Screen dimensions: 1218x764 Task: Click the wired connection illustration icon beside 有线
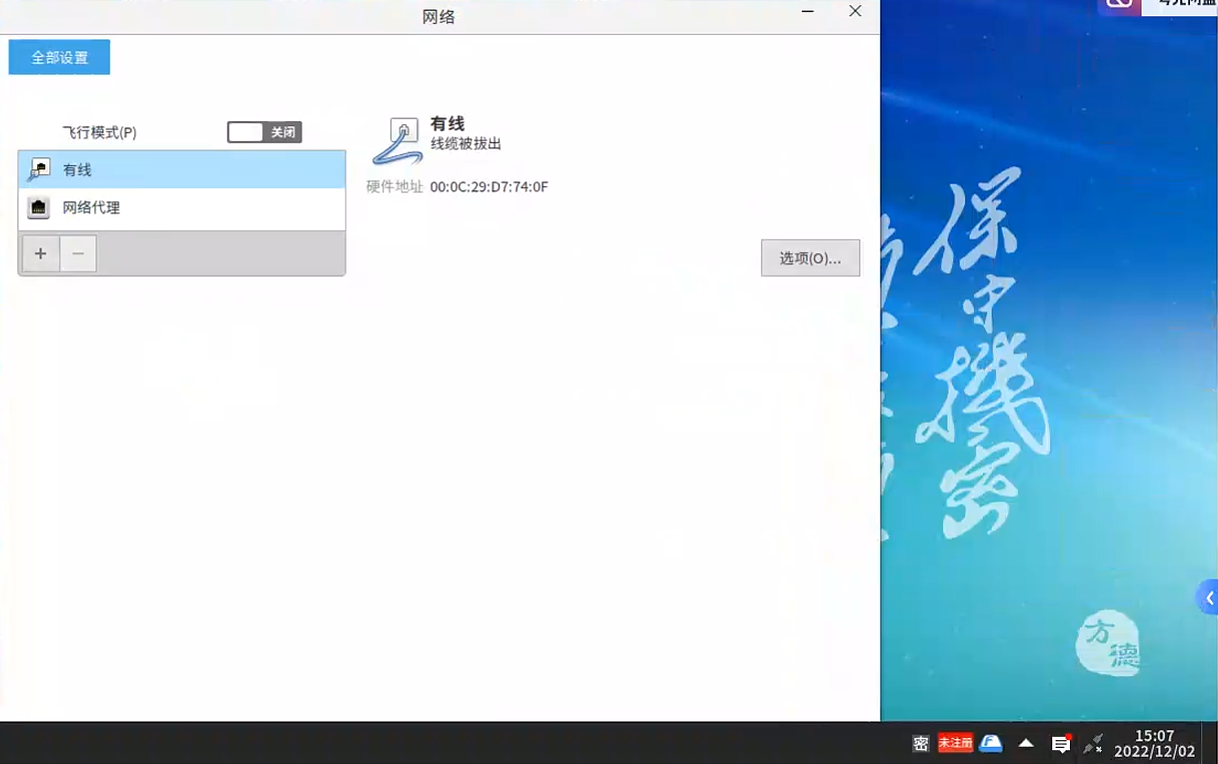400,140
